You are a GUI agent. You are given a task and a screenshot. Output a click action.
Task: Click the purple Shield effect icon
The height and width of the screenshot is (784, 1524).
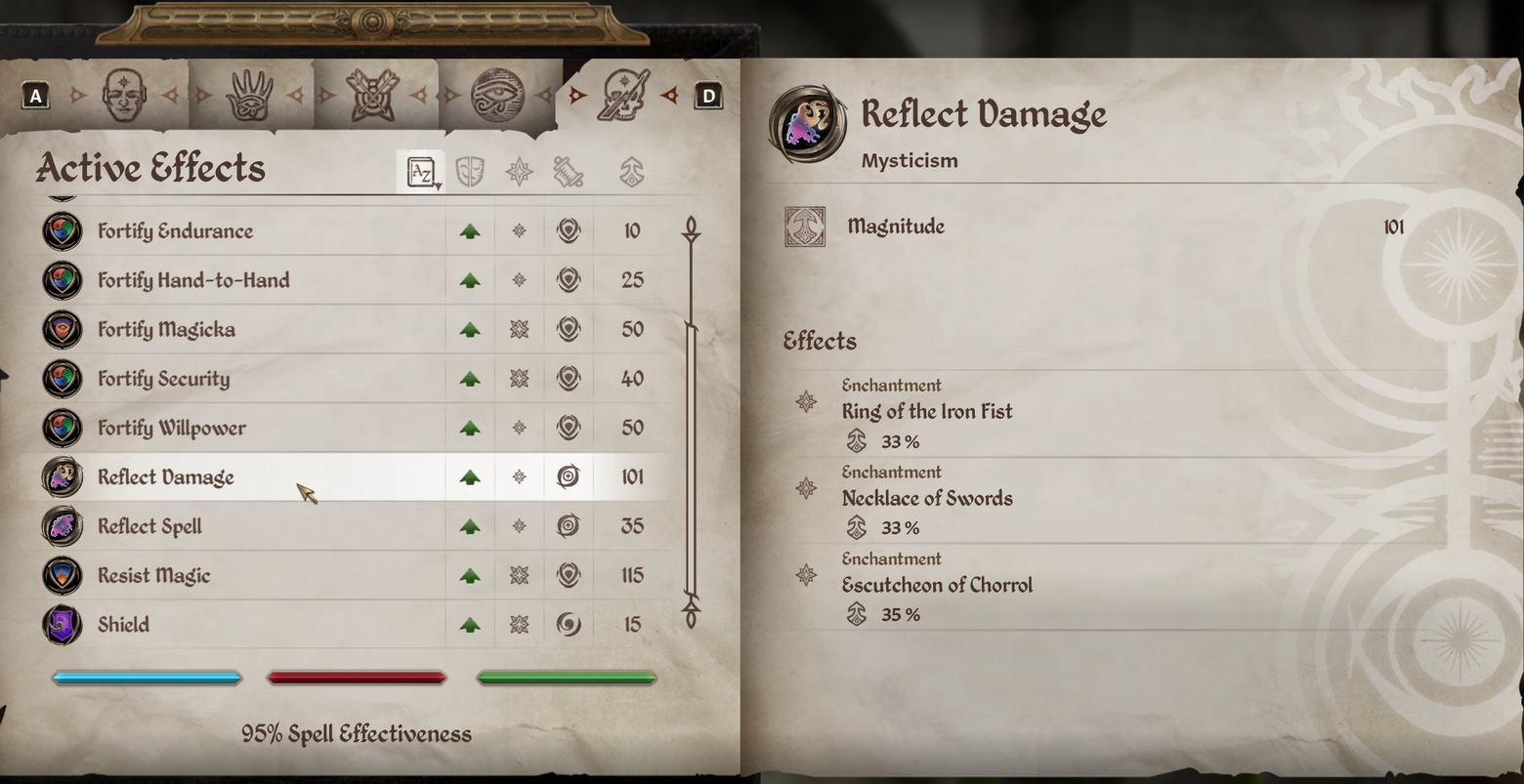(x=63, y=625)
